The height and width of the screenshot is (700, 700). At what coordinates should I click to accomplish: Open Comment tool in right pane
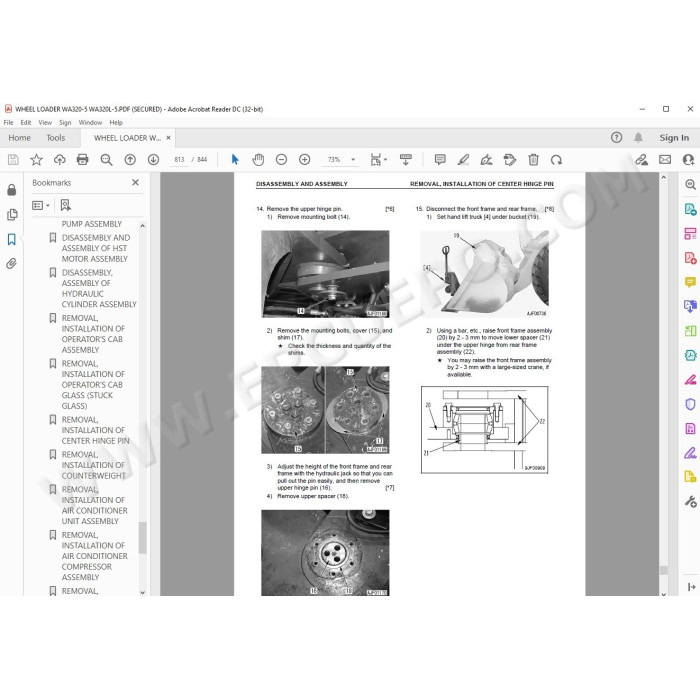pos(690,282)
